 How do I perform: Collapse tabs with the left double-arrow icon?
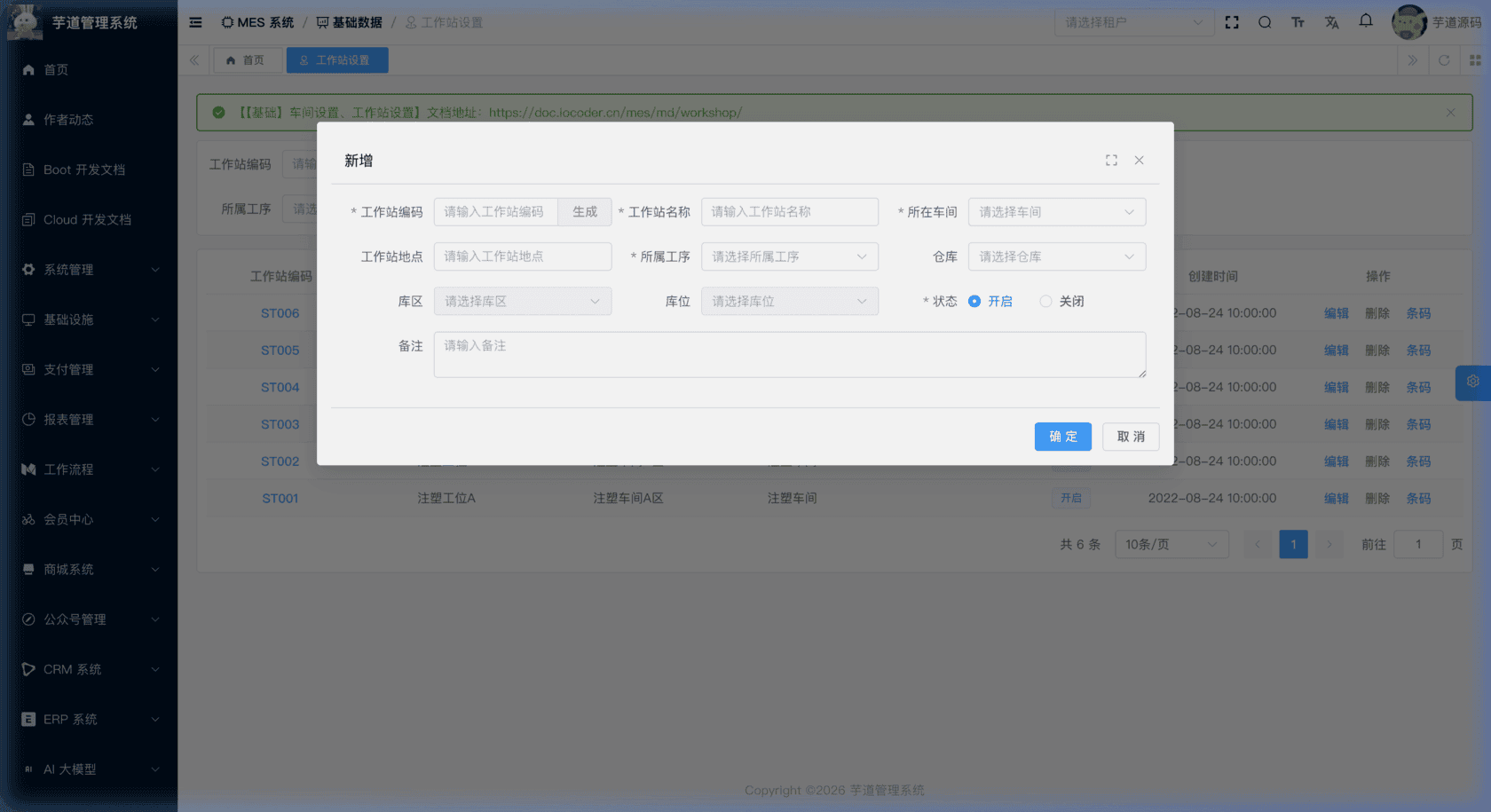point(194,59)
